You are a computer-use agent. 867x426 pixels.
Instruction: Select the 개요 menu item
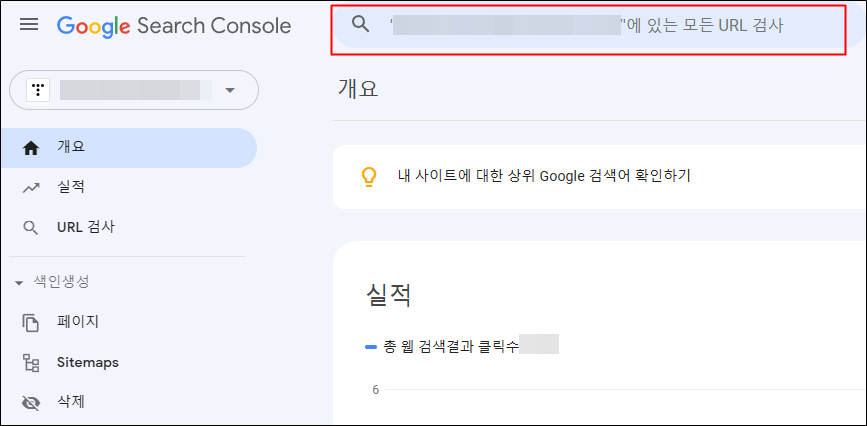pos(129,148)
